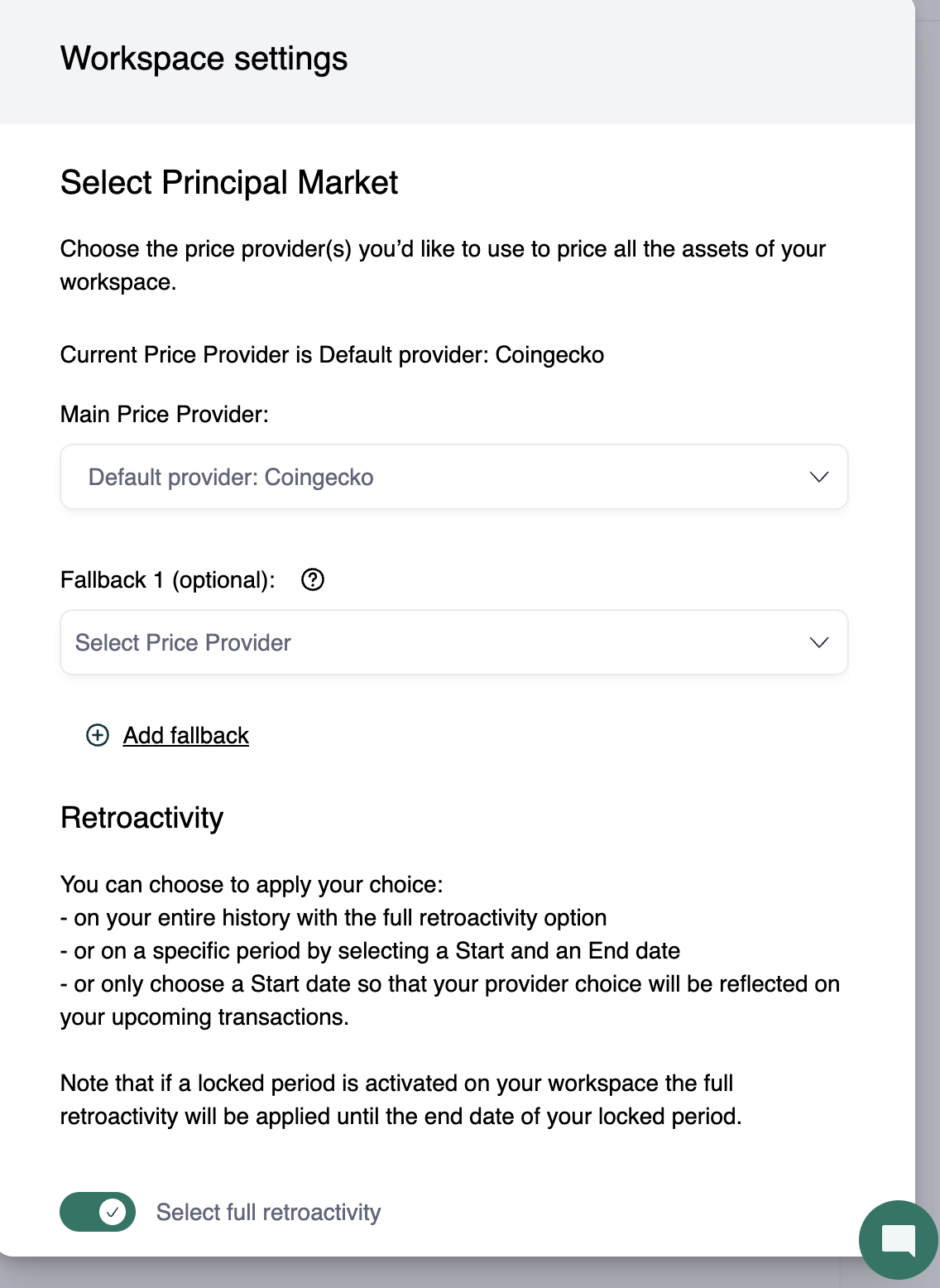Disable the full retroactivity toggle
This screenshot has width=940, height=1288.
pos(98,1212)
